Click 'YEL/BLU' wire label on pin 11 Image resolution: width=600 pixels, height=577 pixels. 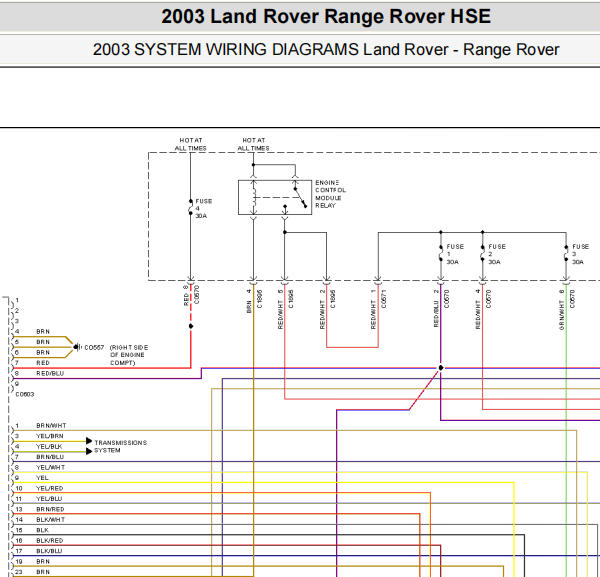point(49,499)
